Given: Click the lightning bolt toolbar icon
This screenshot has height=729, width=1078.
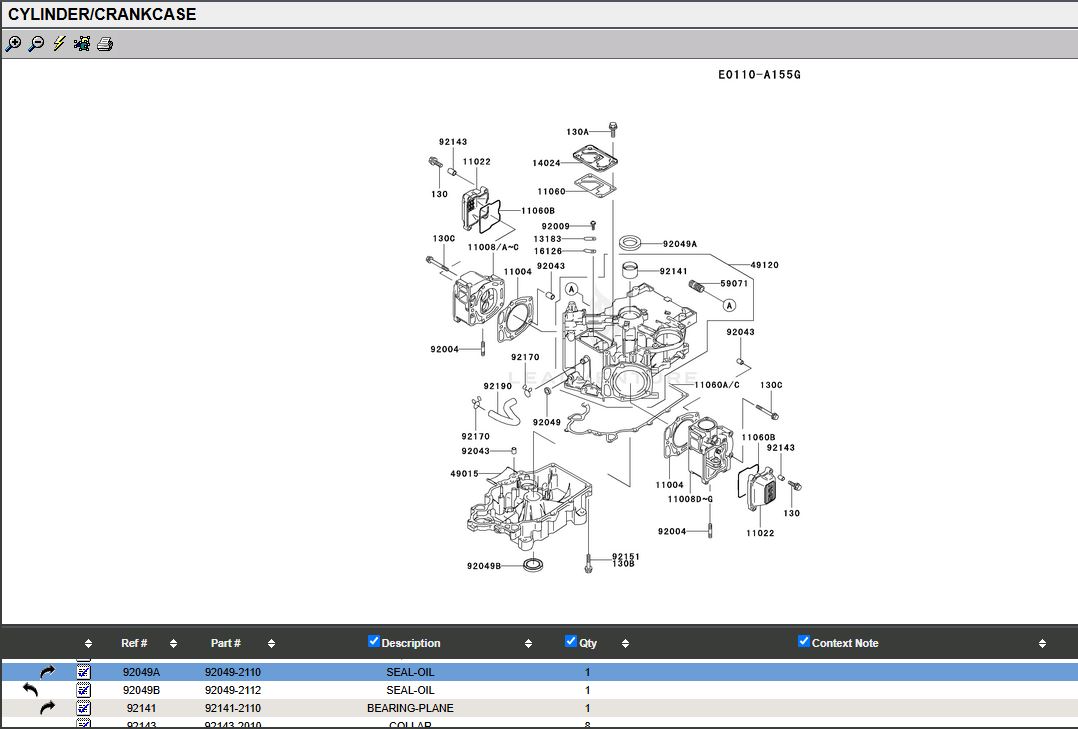Looking at the screenshot, I should point(59,44).
